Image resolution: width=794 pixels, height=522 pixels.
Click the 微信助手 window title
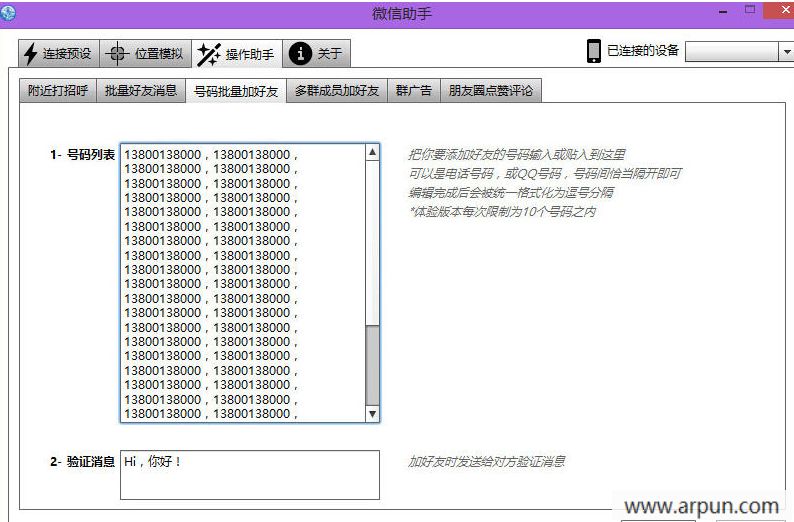[x=402, y=14]
